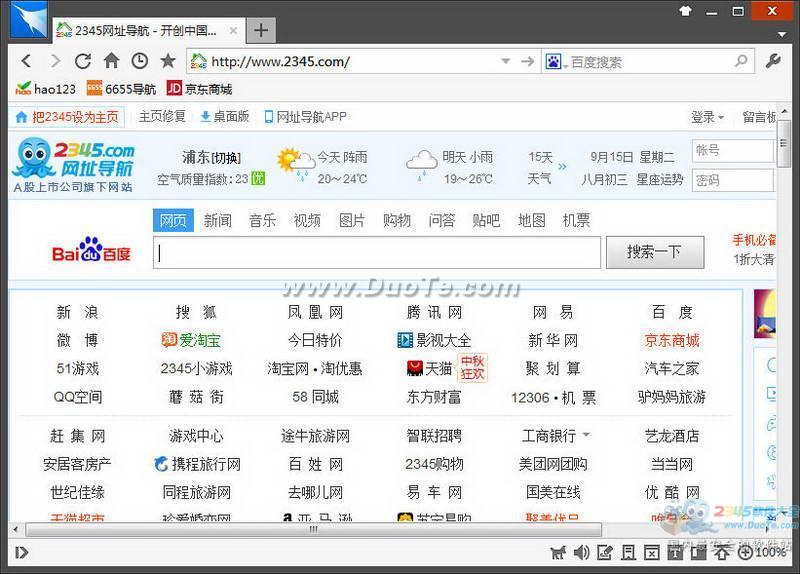Viewport: 800px width, 574px height.
Task: Click the 搜索一下 button
Action: coord(655,252)
